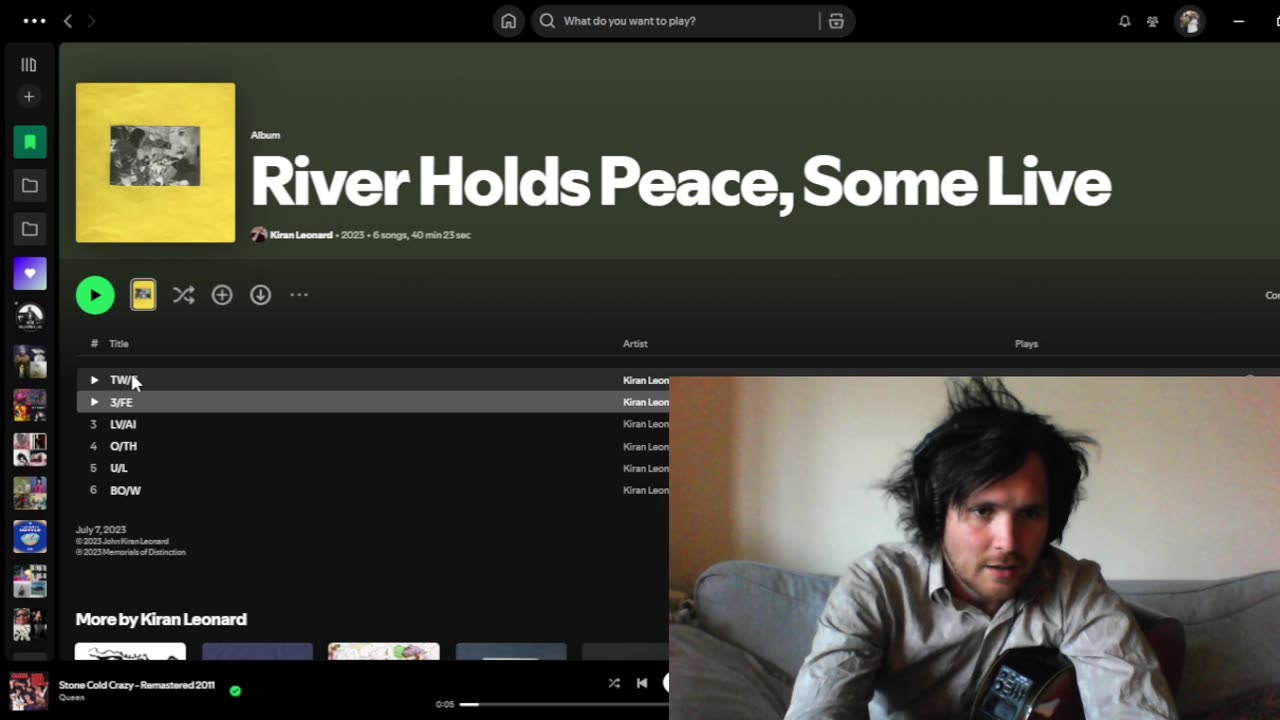The image size is (1280, 720).
Task: Go back with the left arrow
Action: click(68, 21)
